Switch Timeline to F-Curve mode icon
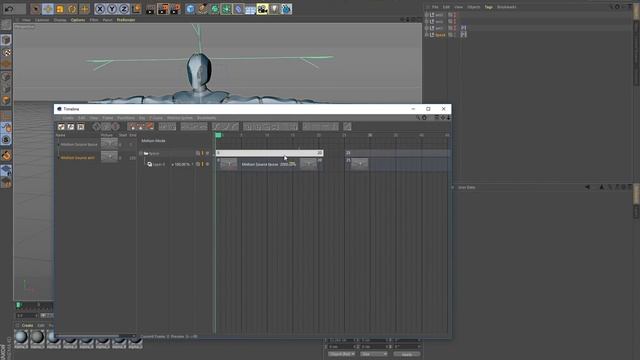640x360 pixels. click(71, 127)
